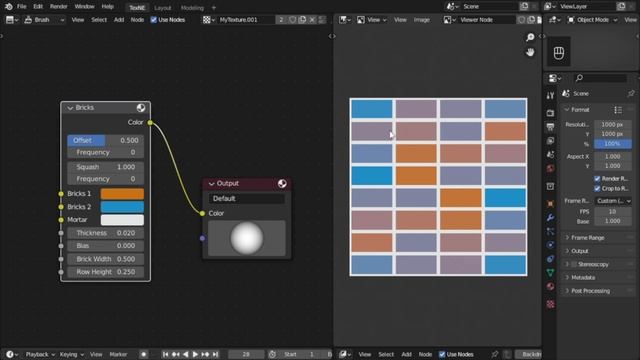The image size is (640, 360).
Task: Open the Object Data green triangle icon
Action: [x=550, y=273]
